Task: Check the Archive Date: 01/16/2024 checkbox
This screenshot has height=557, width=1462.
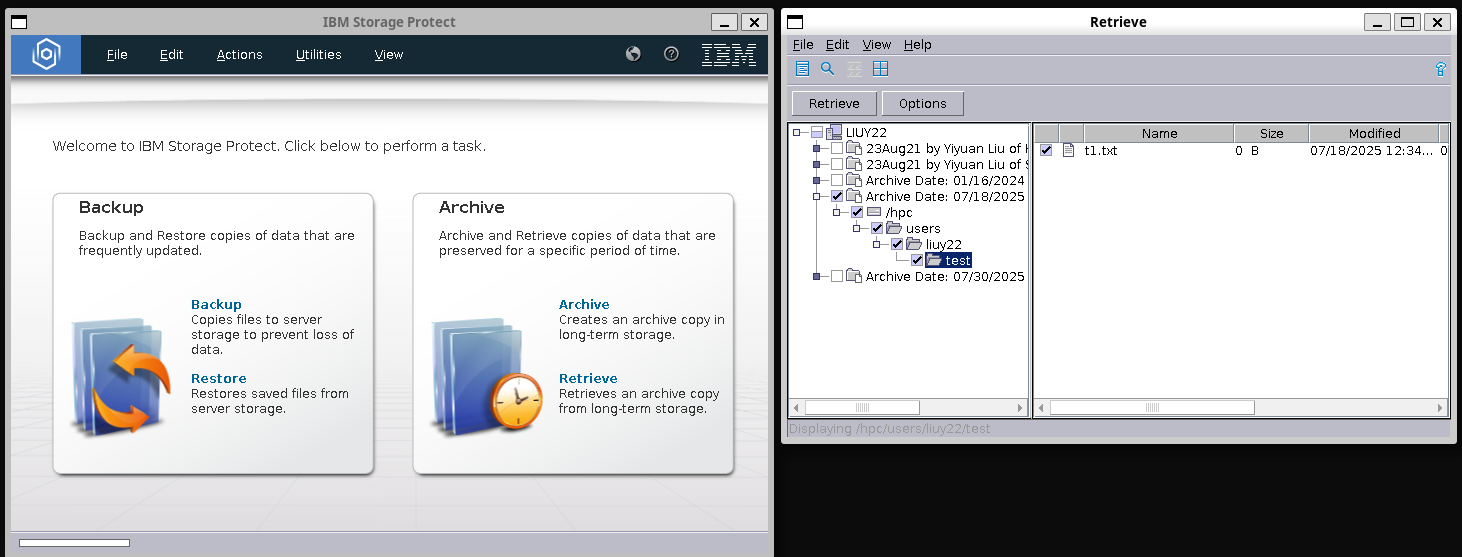Action: tap(837, 180)
